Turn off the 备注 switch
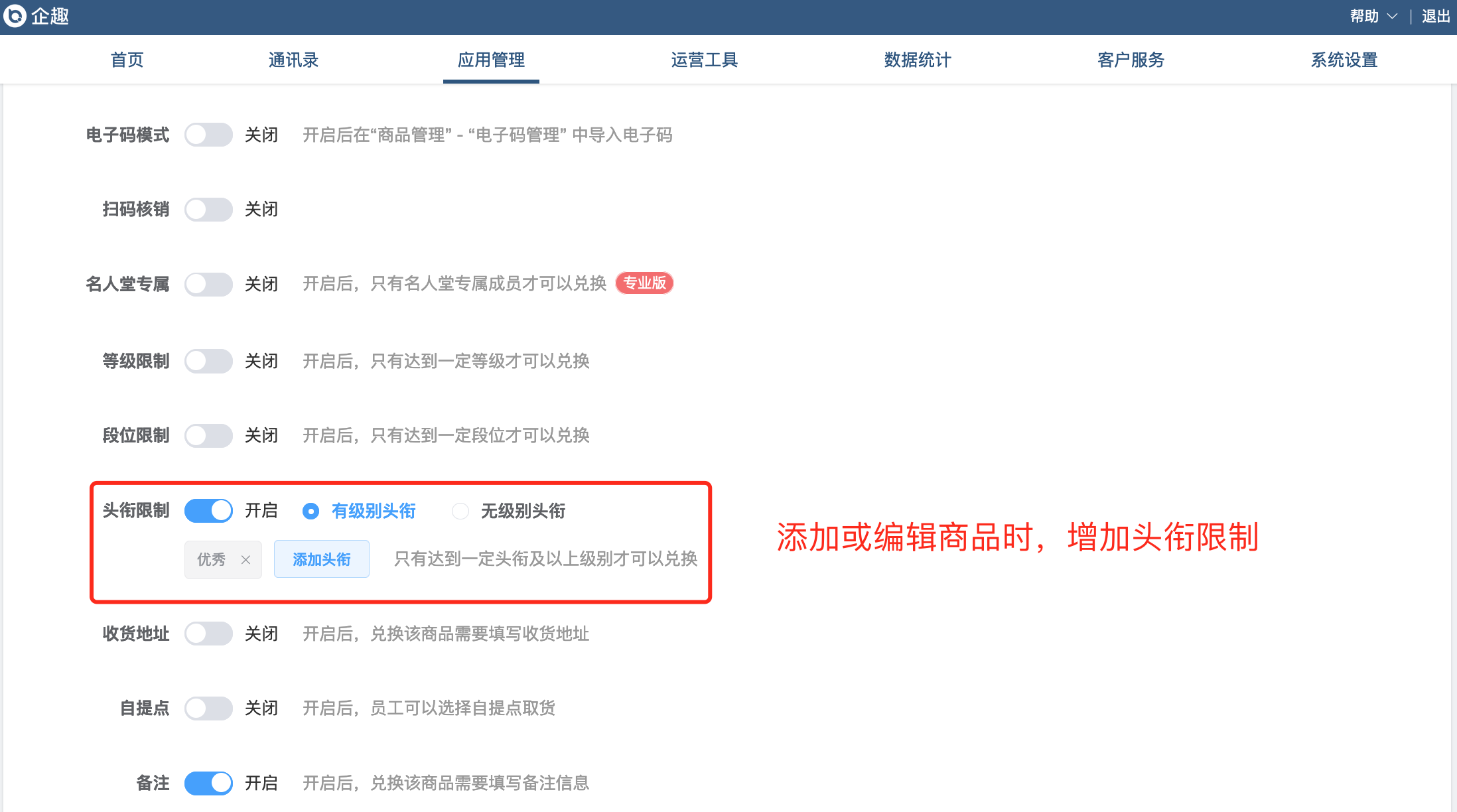This screenshot has height=812, width=1457. pyautogui.click(x=208, y=783)
